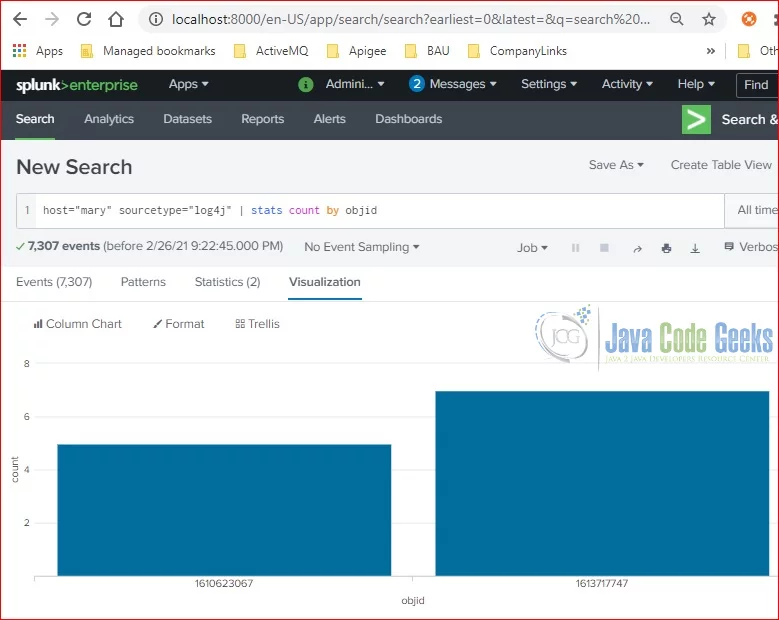This screenshot has height=620, width=779.
Task: Go to the Alerts nav tab
Action: (x=329, y=119)
